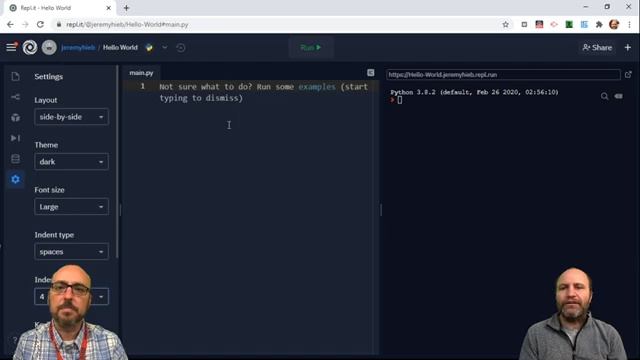The image size is (640, 360).
Task: Click the Hello World repl title
Action: 120,47
